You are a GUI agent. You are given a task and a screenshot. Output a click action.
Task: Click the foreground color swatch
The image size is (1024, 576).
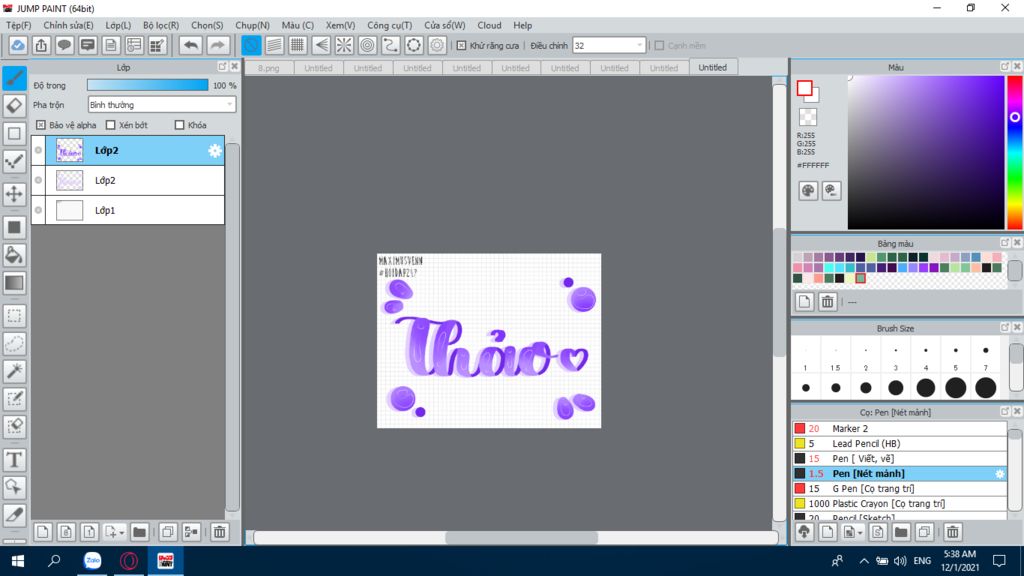point(805,88)
